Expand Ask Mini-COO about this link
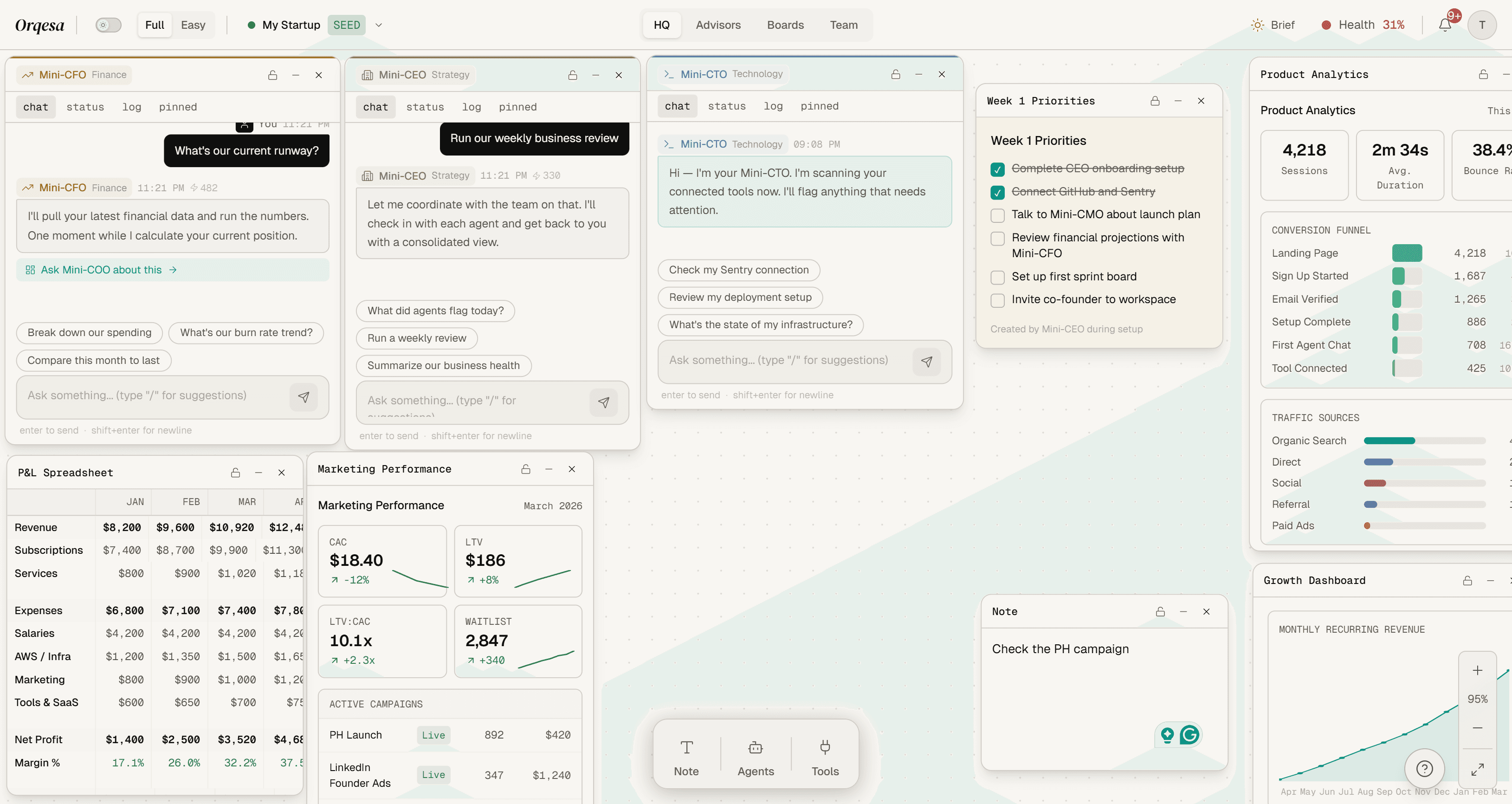Image resolution: width=1512 pixels, height=804 pixels. tap(101, 270)
